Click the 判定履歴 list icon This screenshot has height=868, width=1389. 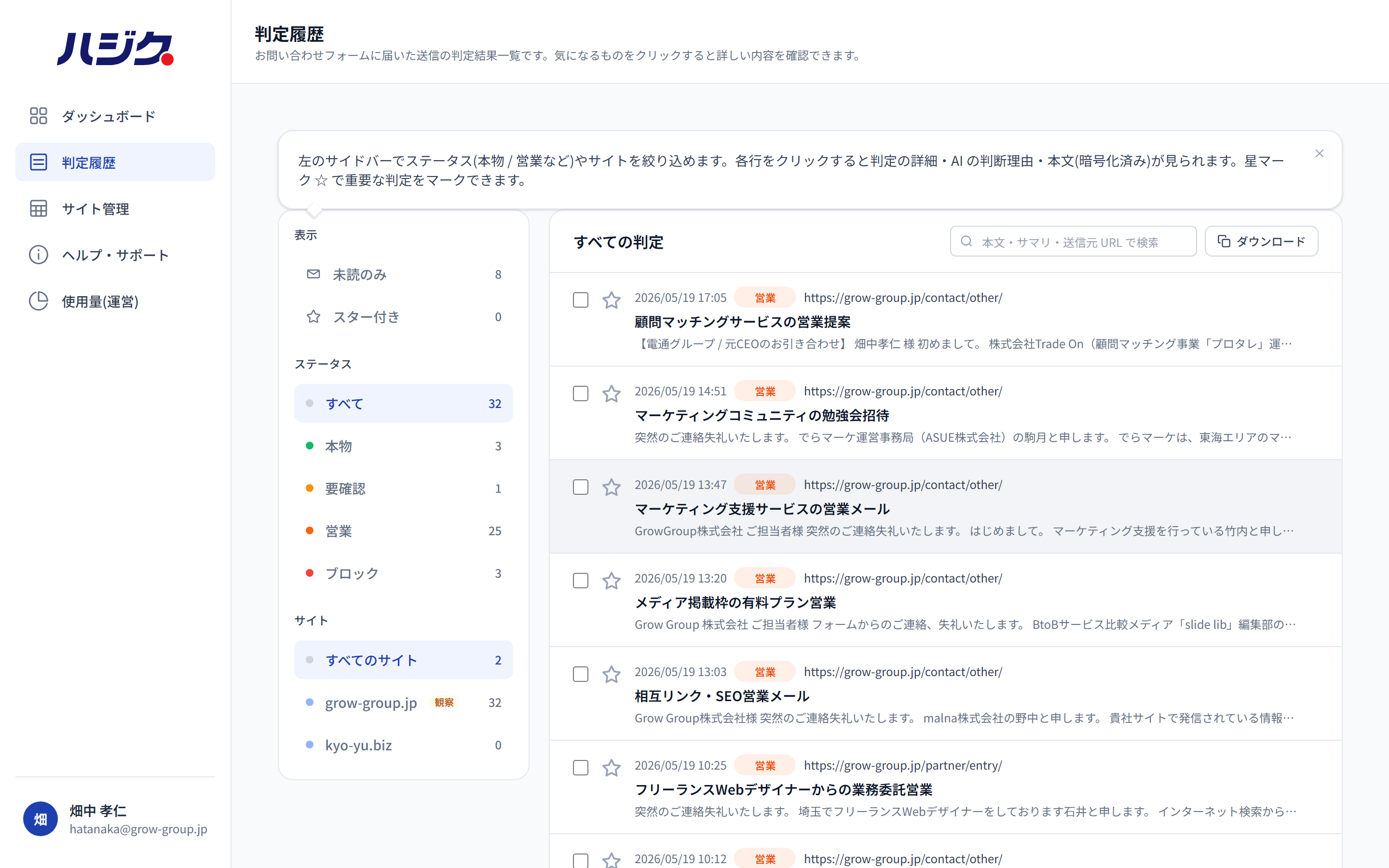click(x=39, y=163)
